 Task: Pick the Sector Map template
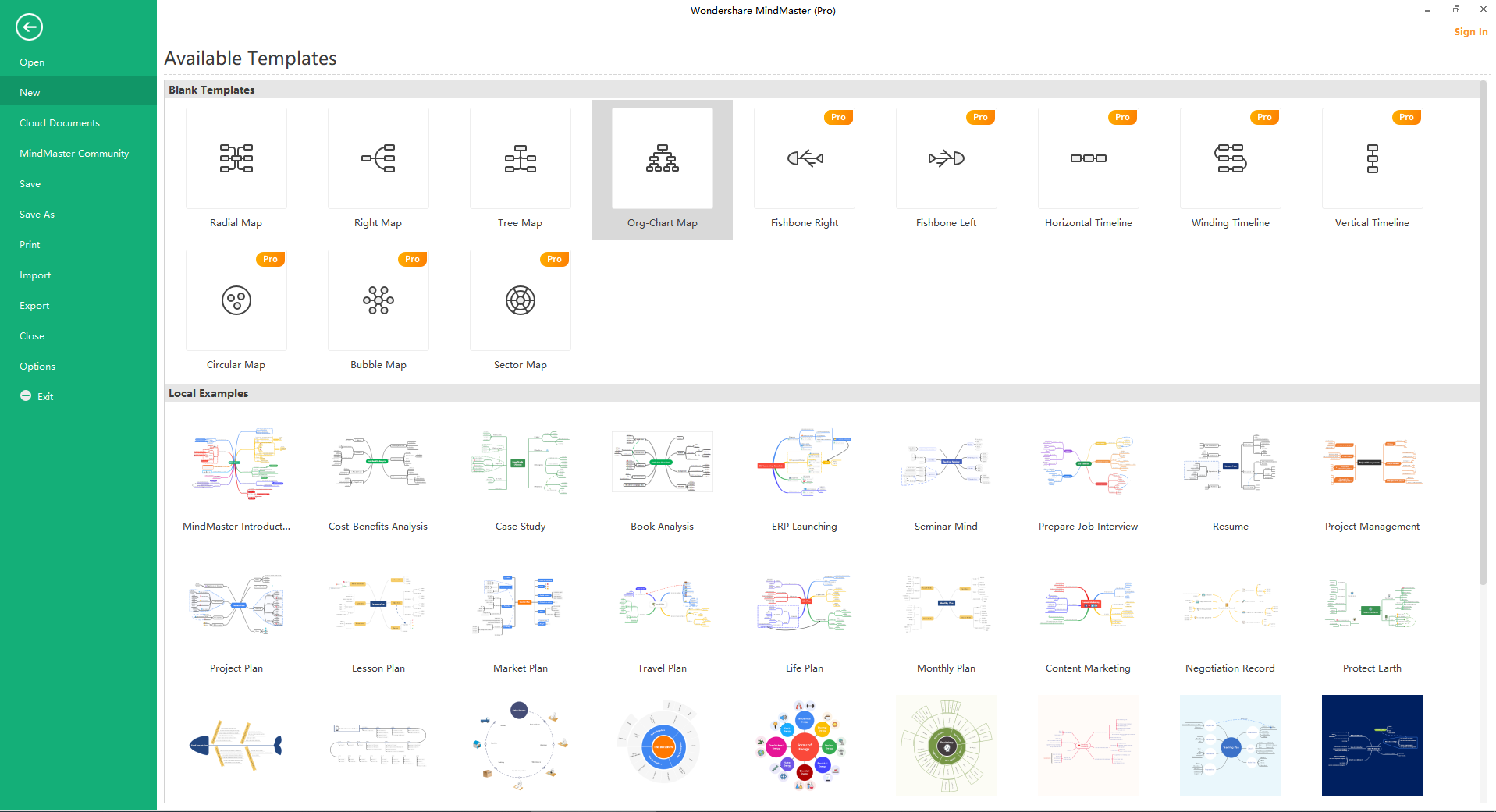tap(521, 300)
